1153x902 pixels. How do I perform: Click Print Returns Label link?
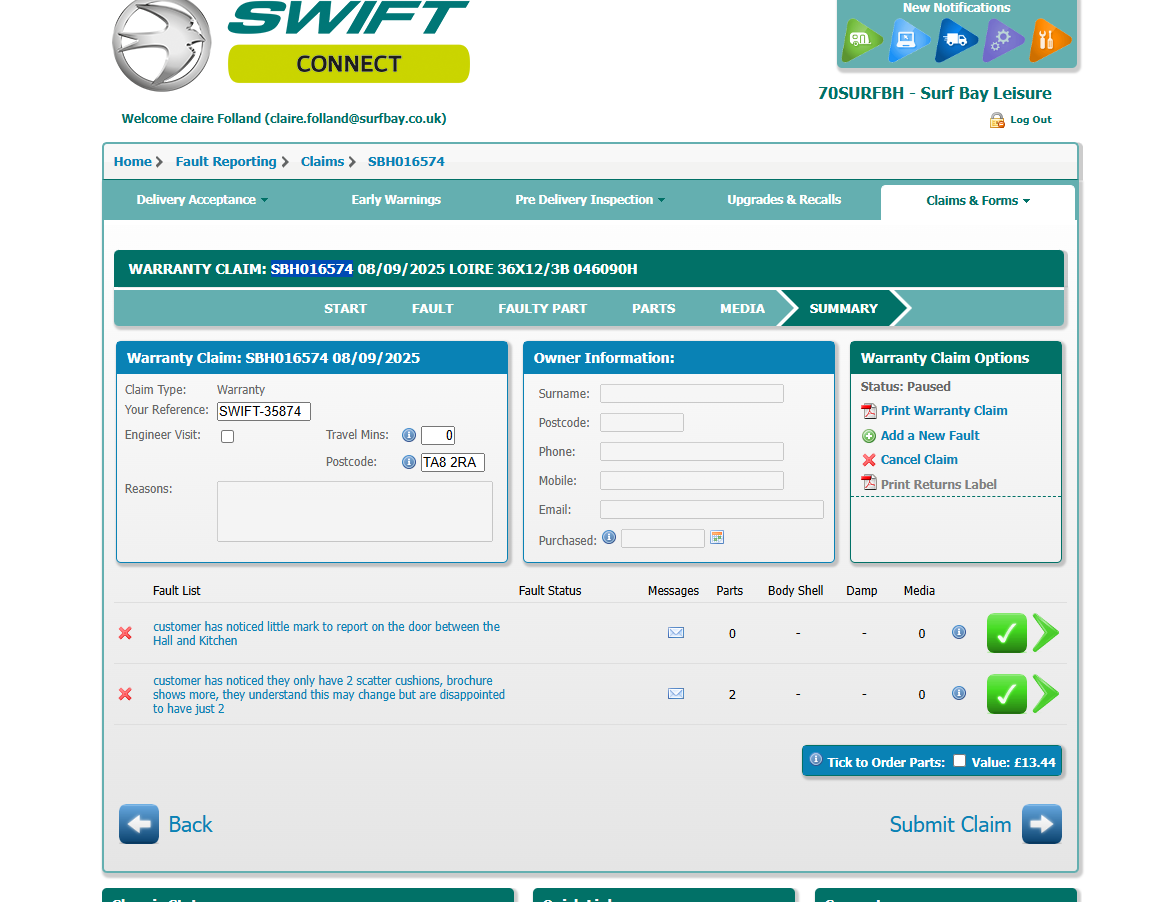(x=938, y=484)
